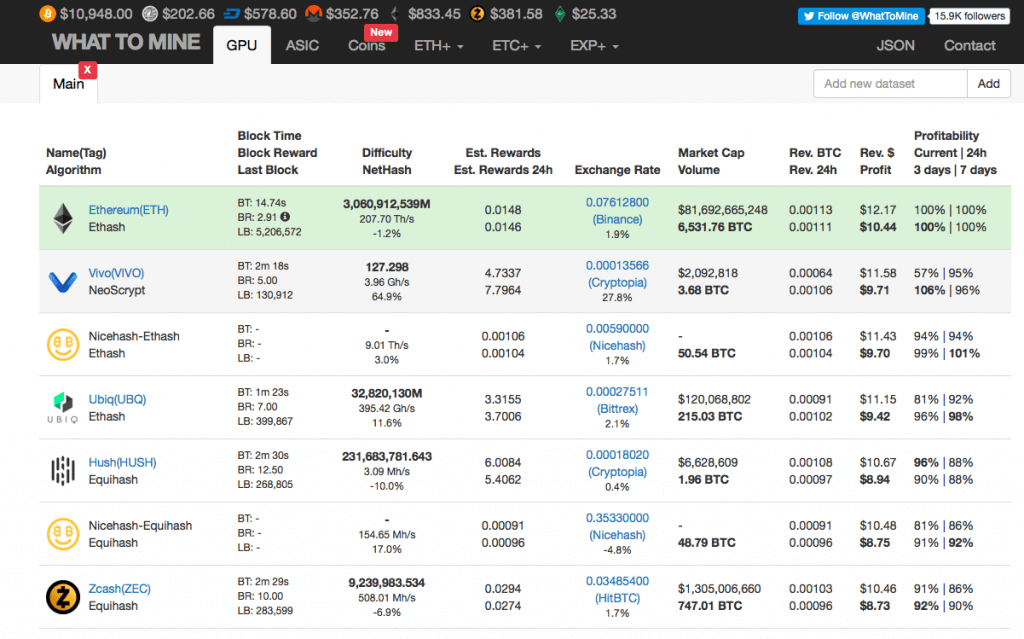
Task: Follow @WhatToMine on Twitter
Action: tap(860, 16)
